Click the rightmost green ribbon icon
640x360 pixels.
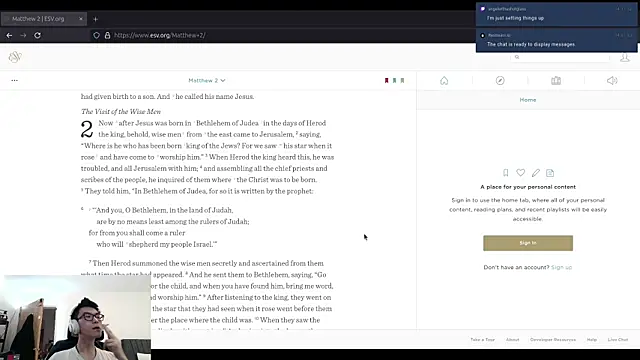pos(402,80)
